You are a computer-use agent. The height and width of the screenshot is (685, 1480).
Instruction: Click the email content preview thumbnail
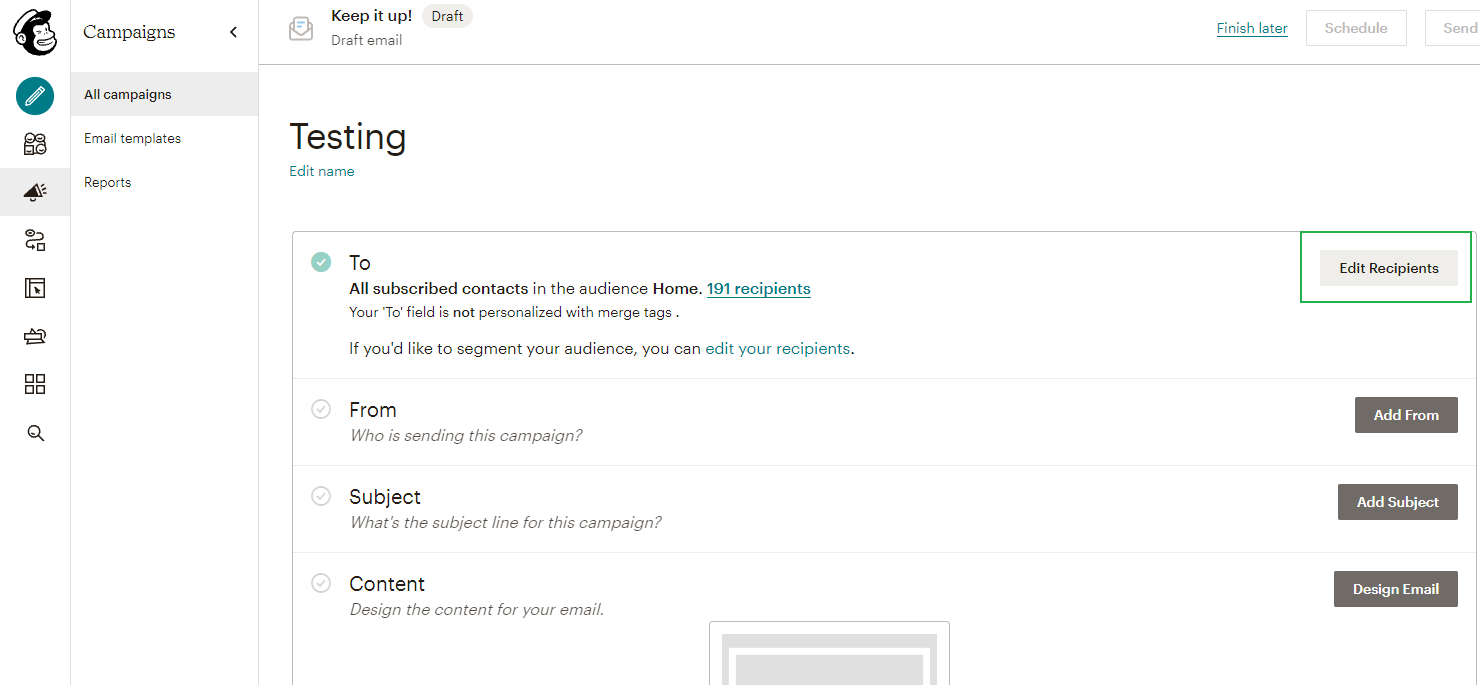829,654
